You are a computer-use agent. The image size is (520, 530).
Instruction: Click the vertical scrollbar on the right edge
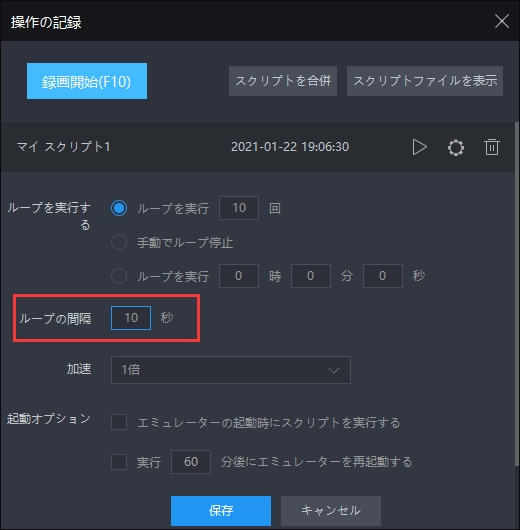(x=517, y=294)
